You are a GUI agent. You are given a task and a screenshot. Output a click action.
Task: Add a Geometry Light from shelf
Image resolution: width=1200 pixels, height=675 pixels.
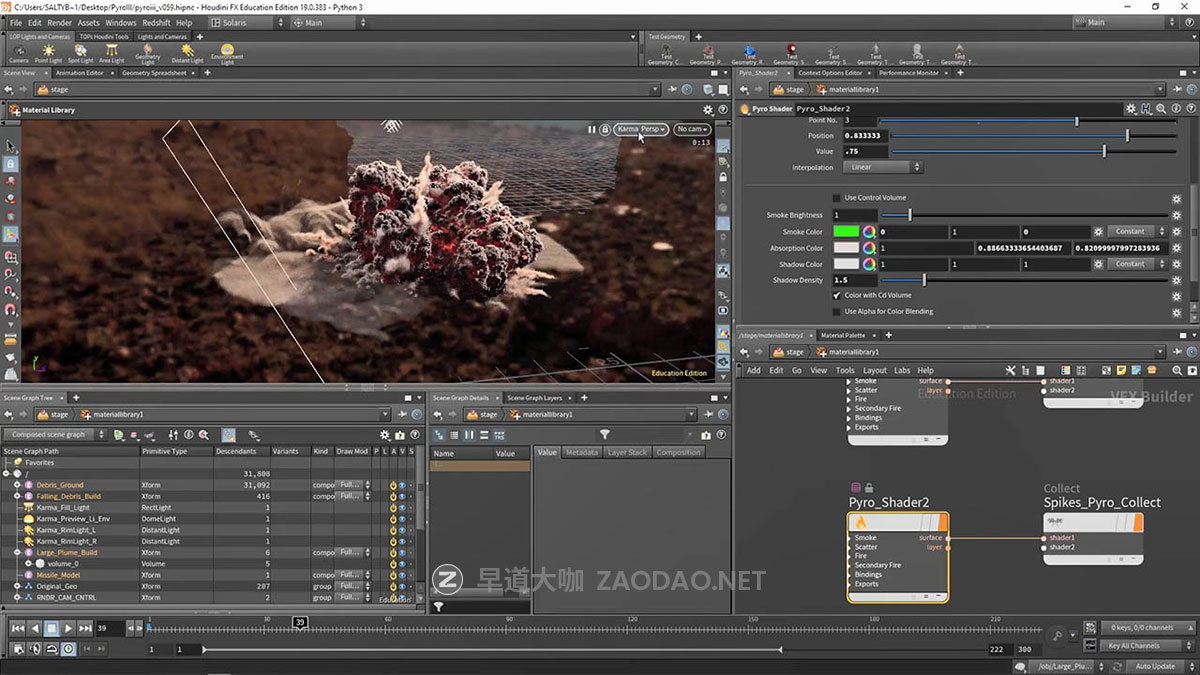coord(147,53)
